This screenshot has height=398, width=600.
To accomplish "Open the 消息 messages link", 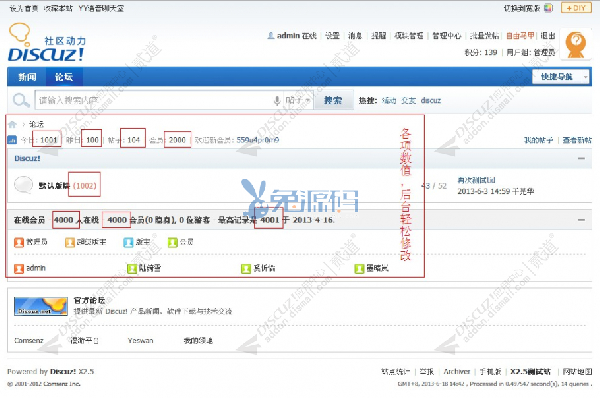I will pos(355,36).
